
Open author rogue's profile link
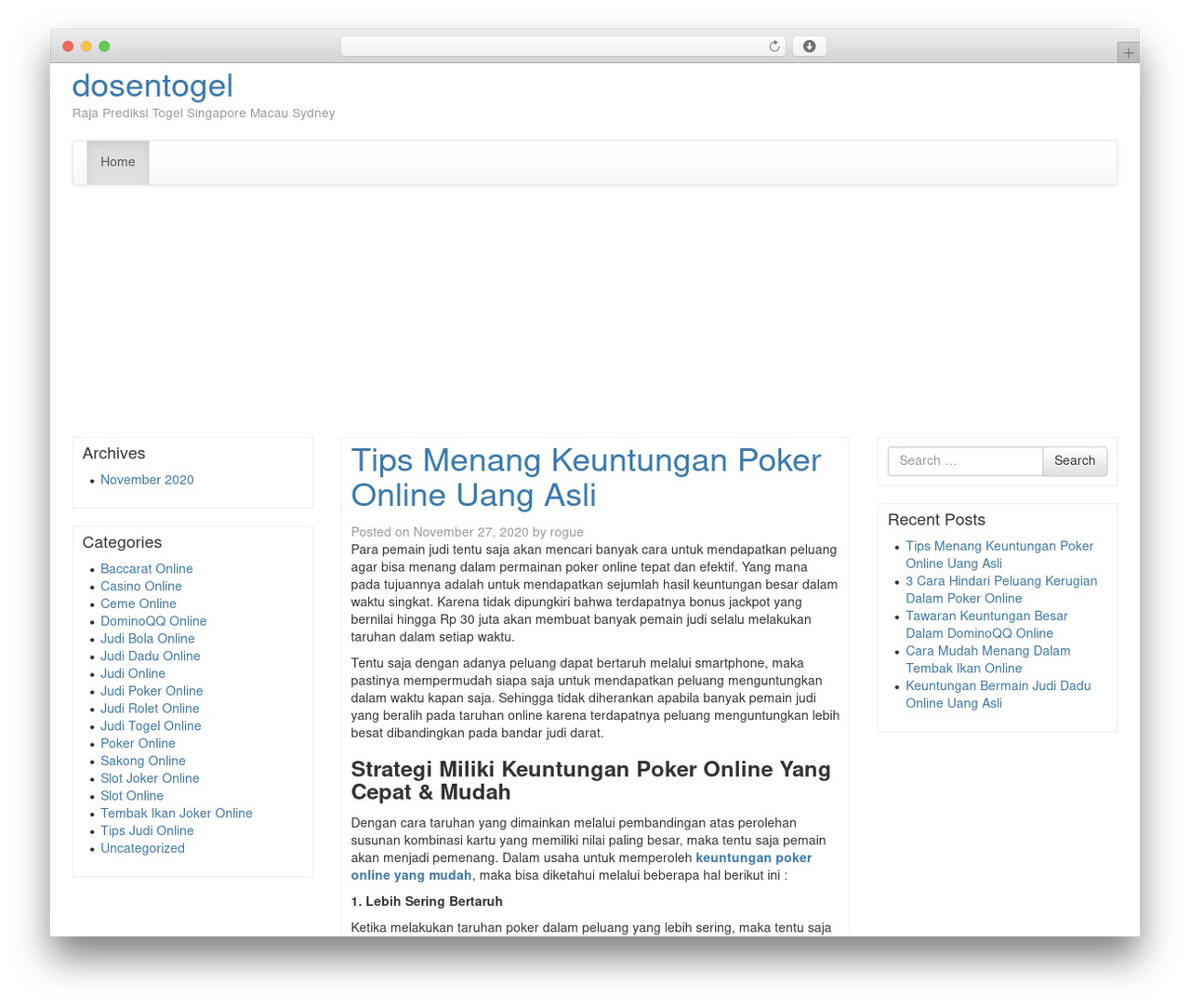[567, 533]
